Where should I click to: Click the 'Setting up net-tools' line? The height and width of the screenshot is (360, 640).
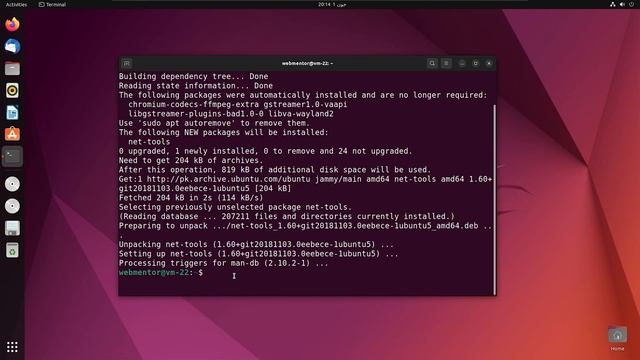258,254
